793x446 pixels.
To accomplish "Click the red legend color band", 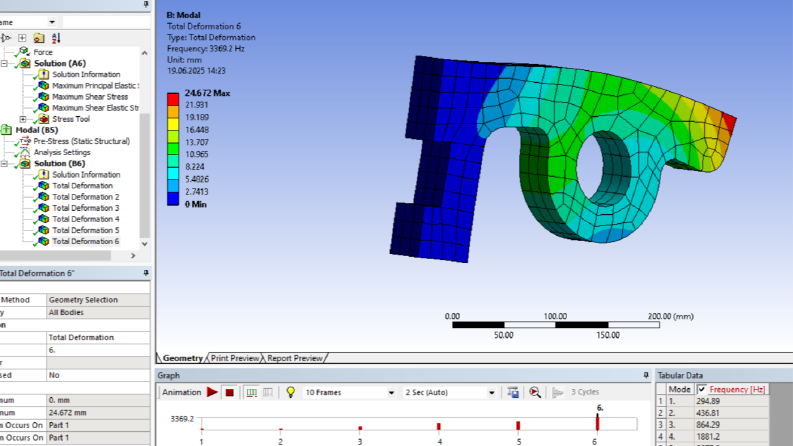I will [x=173, y=99].
